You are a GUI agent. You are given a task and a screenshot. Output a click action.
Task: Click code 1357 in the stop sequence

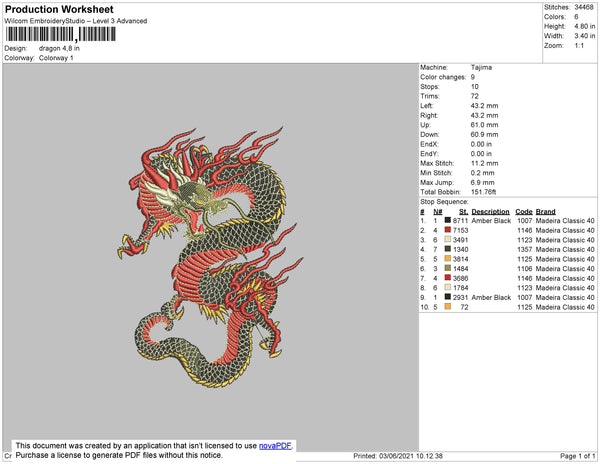pos(525,249)
